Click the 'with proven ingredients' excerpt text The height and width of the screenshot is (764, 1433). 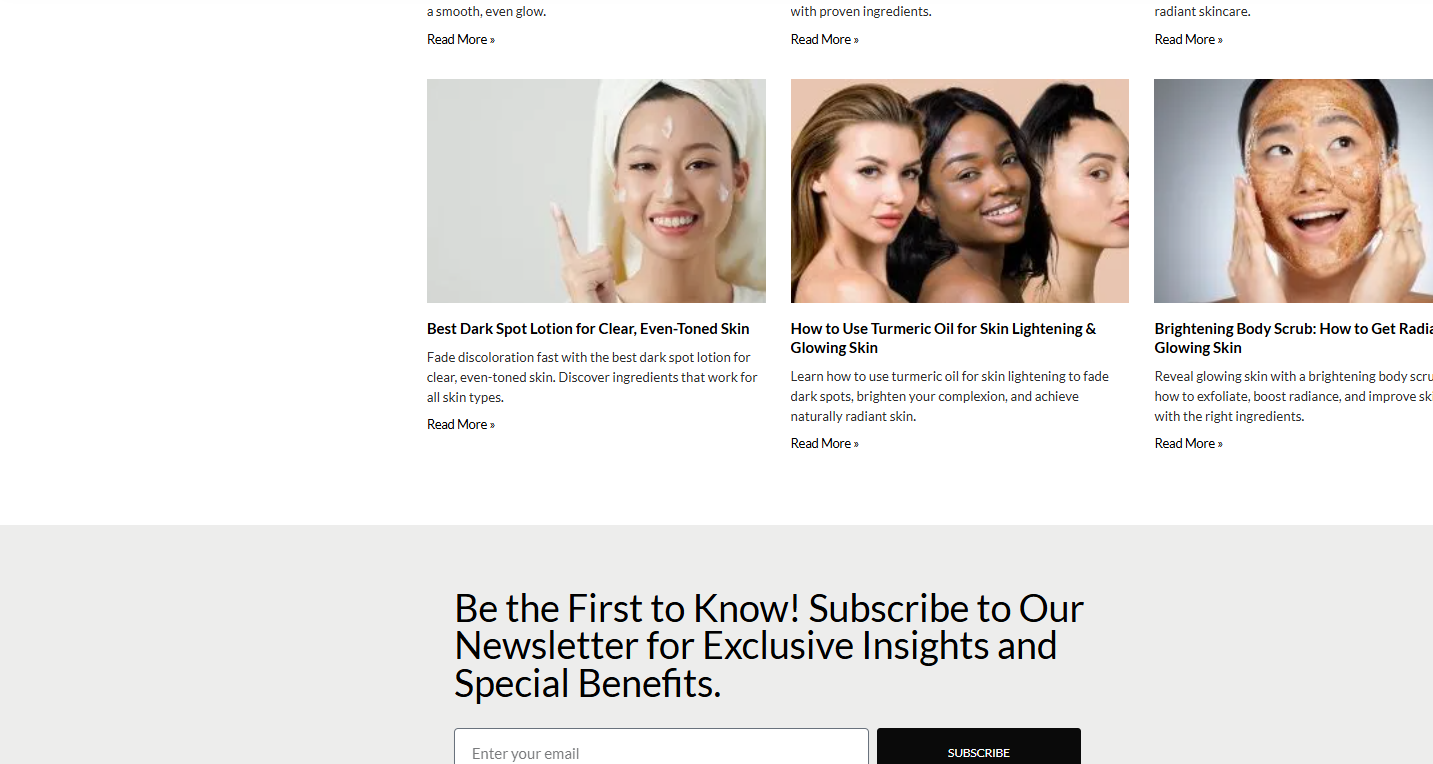coord(861,11)
